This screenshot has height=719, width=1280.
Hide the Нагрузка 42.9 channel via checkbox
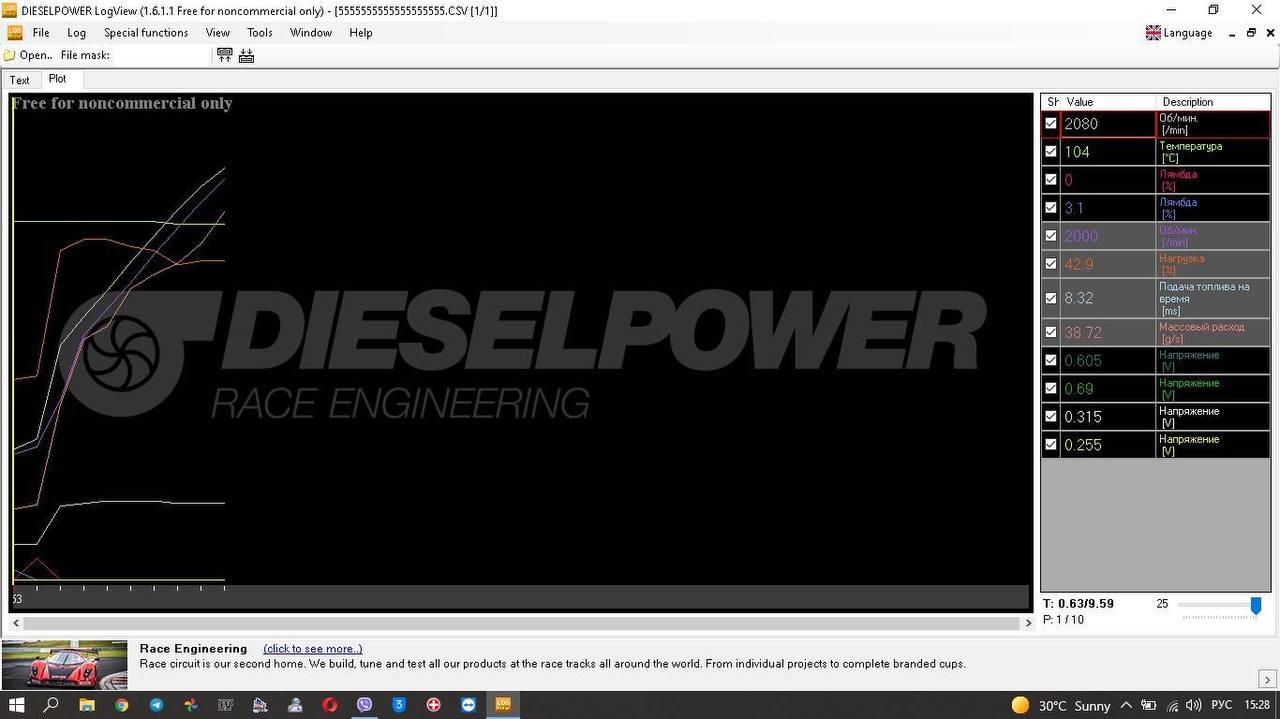point(1051,264)
